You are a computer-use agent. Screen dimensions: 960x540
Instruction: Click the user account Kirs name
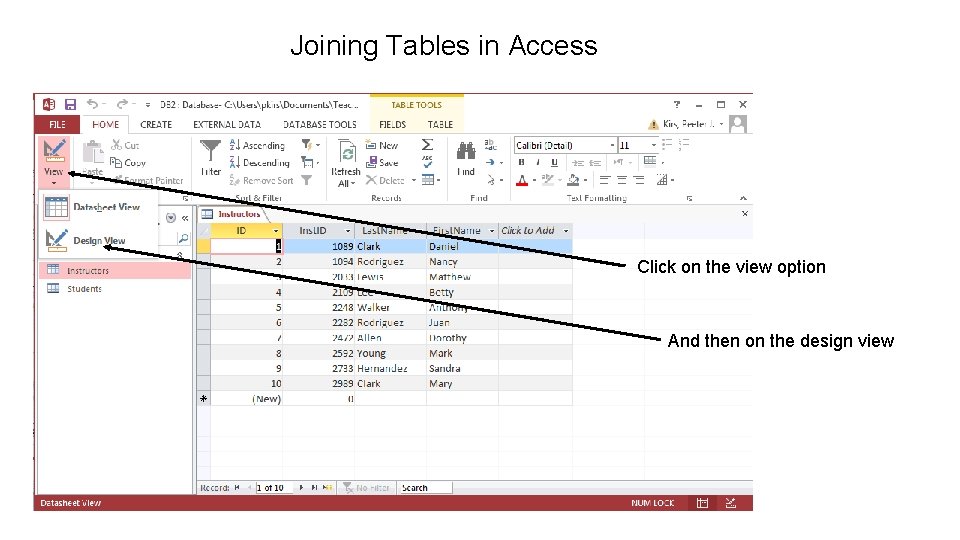tap(688, 124)
